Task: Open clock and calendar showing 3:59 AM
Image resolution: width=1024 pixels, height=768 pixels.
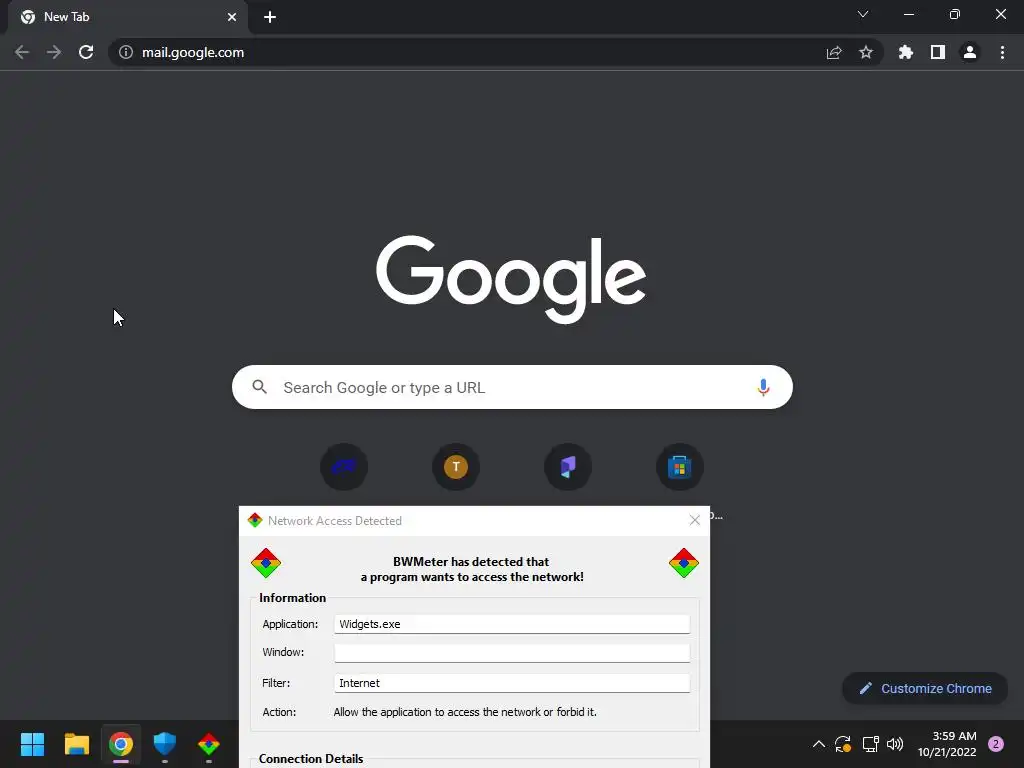Action: (x=947, y=744)
